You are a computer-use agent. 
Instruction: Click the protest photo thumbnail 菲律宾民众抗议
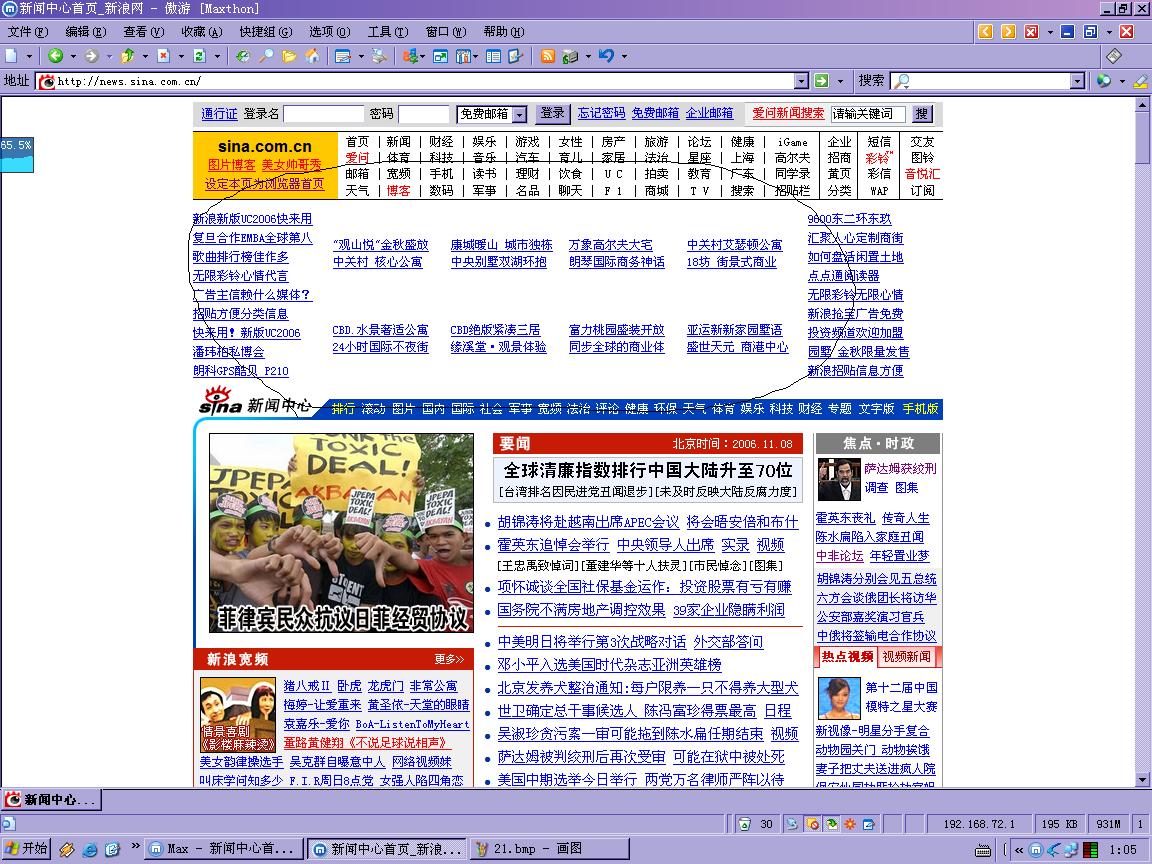point(342,533)
